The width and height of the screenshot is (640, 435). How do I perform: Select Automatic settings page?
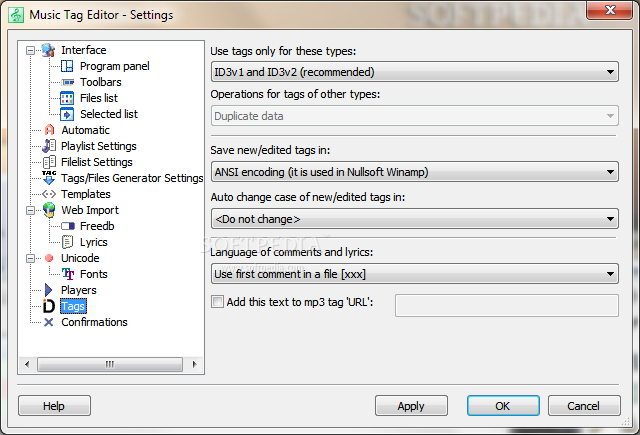point(85,130)
